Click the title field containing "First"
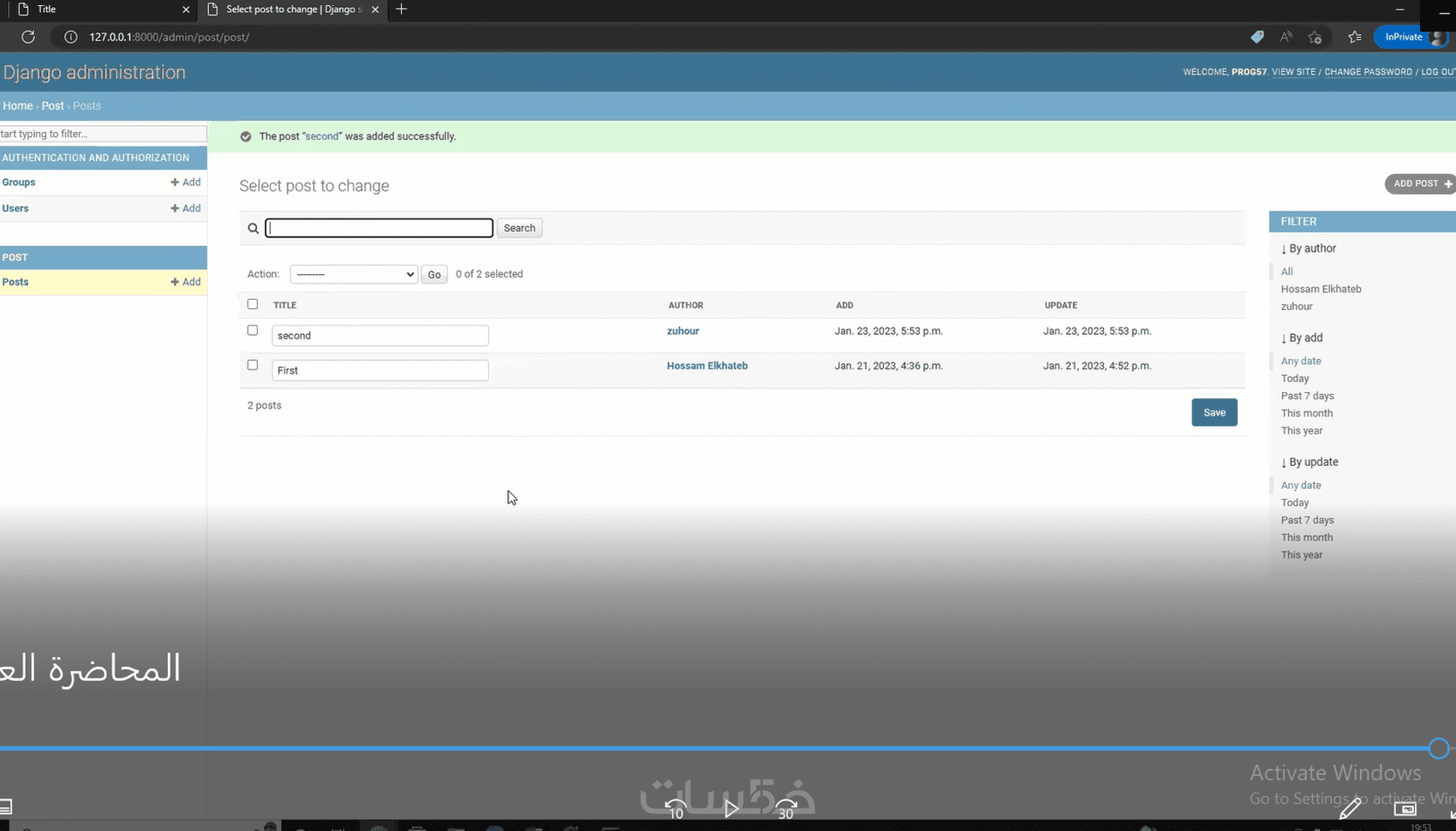Viewport: 1456px width, 831px height. click(x=380, y=370)
